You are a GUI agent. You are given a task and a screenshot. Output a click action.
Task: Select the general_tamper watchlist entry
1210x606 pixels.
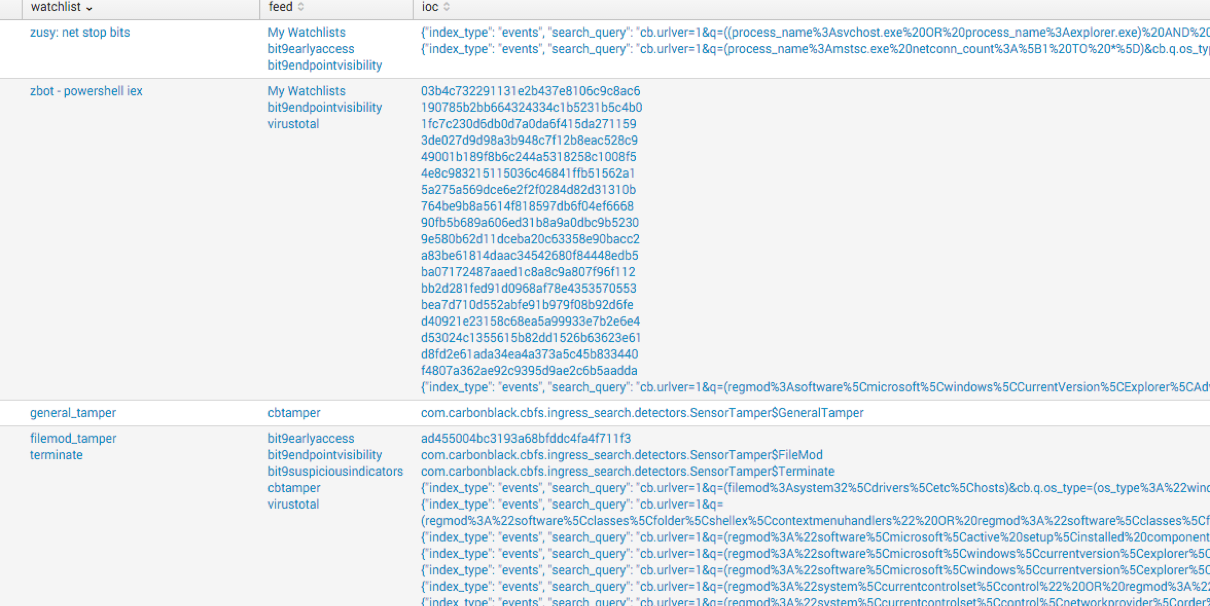pyautogui.click(x=73, y=413)
